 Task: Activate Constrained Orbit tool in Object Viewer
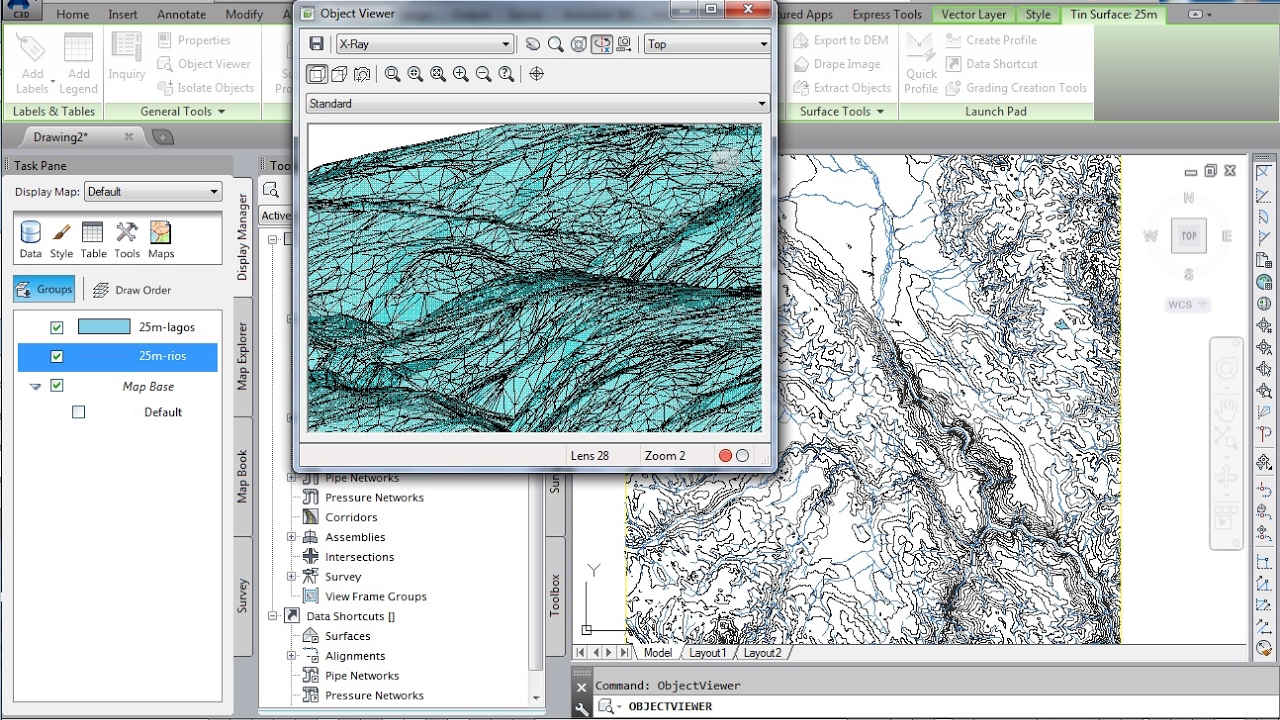[602, 44]
